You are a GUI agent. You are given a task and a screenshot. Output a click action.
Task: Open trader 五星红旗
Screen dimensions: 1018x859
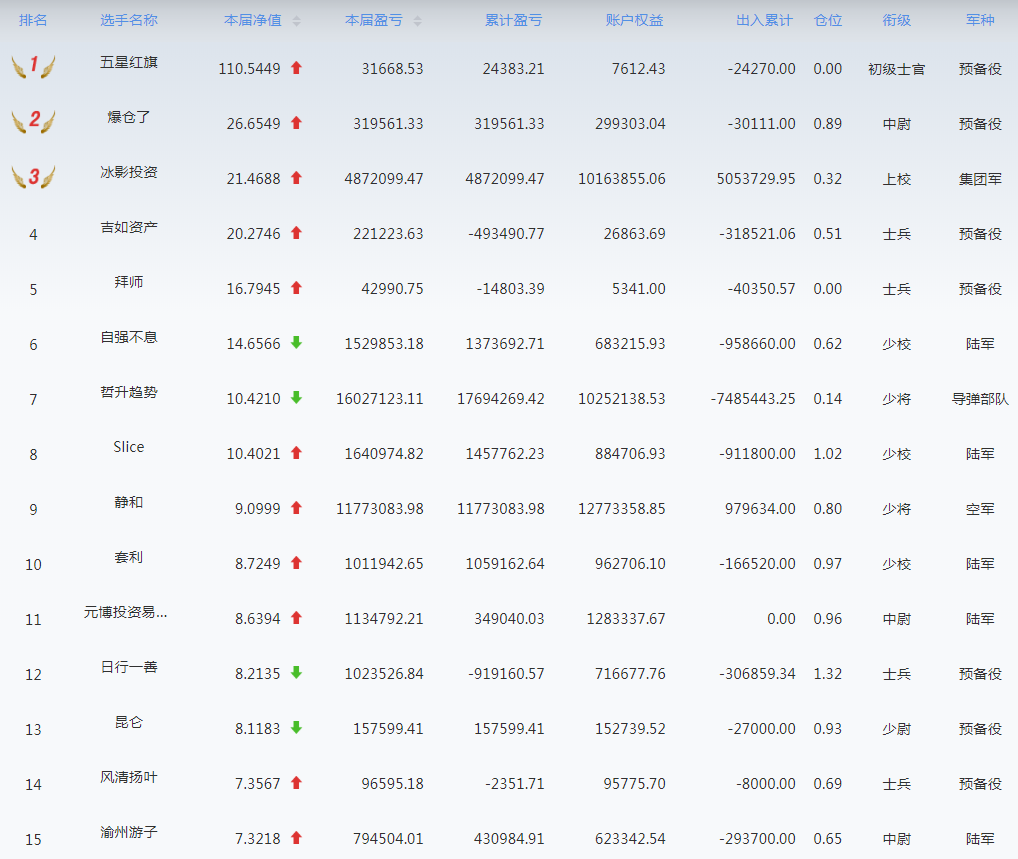pyautogui.click(x=129, y=62)
